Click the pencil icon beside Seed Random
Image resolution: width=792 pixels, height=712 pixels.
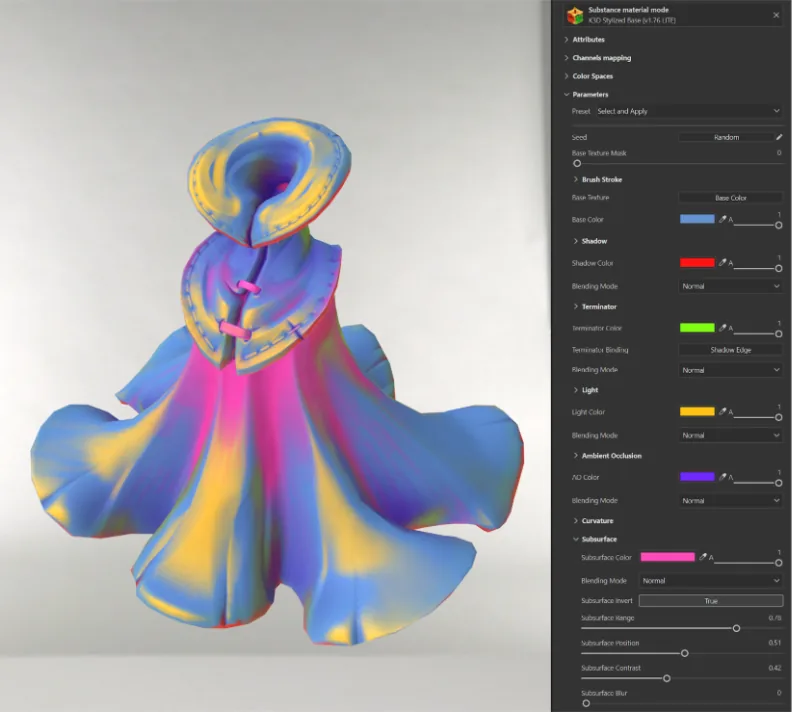(x=779, y=137)
